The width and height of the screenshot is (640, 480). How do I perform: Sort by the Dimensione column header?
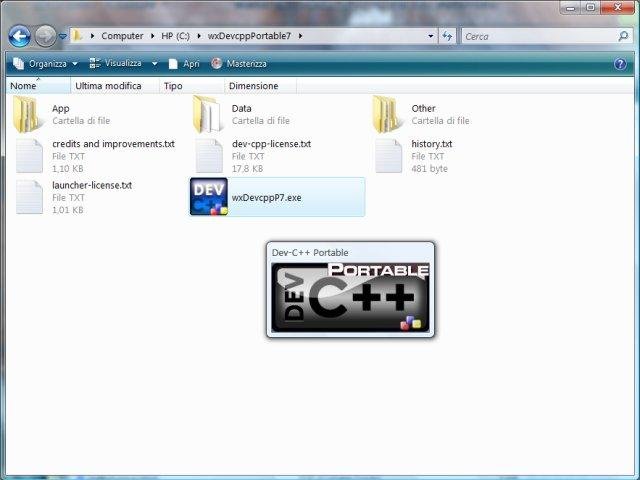tap(260, 86)
